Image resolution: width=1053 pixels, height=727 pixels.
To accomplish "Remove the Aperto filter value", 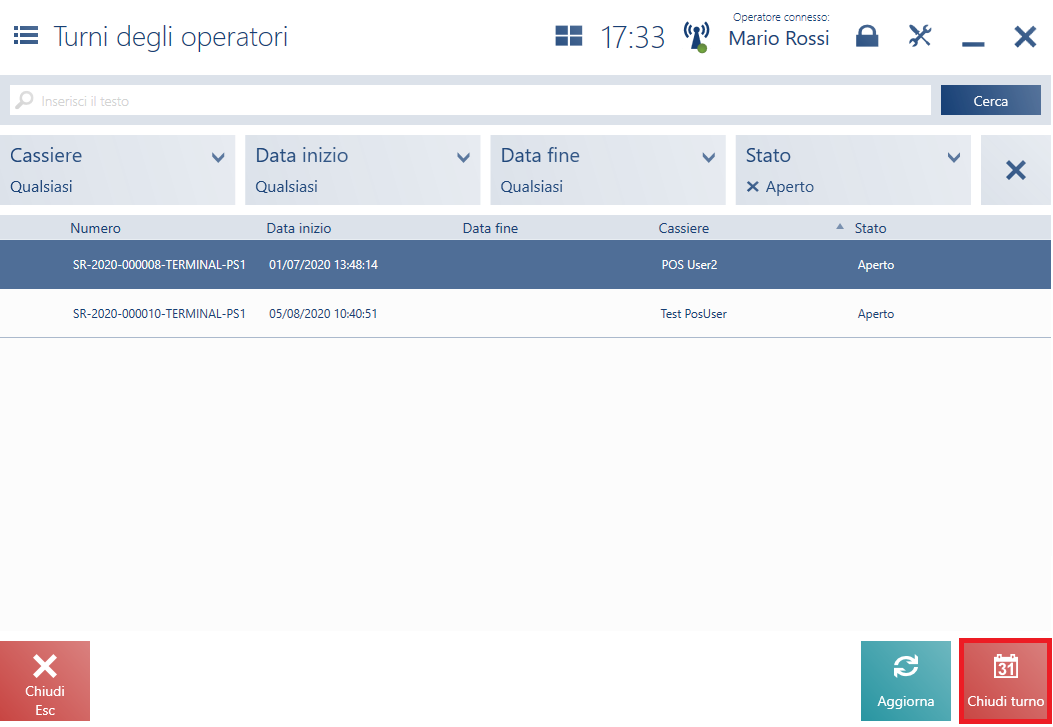I will 753,187.
